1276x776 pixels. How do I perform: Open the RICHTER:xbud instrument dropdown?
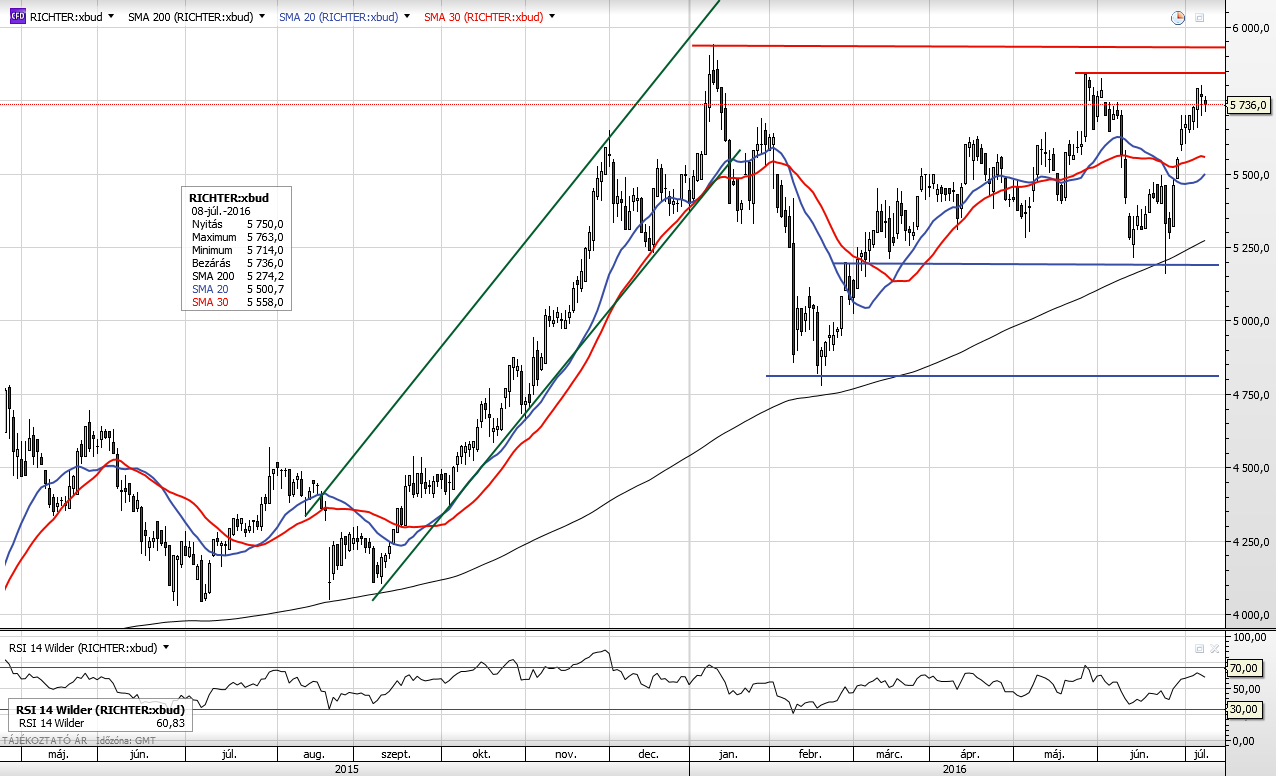[110, 17]
